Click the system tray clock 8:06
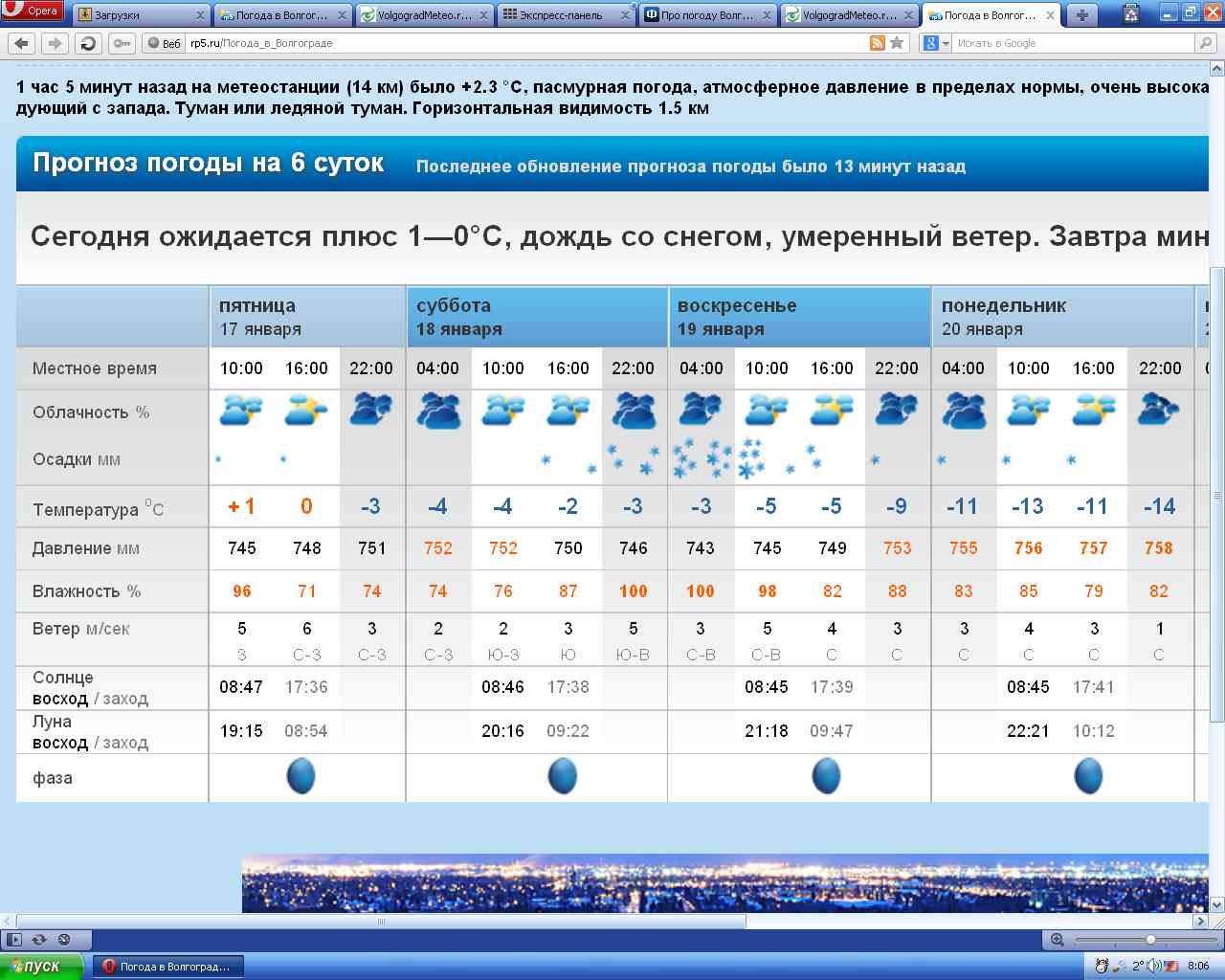This screenshot has height=980, width=1225. [x=1198, y=966]
